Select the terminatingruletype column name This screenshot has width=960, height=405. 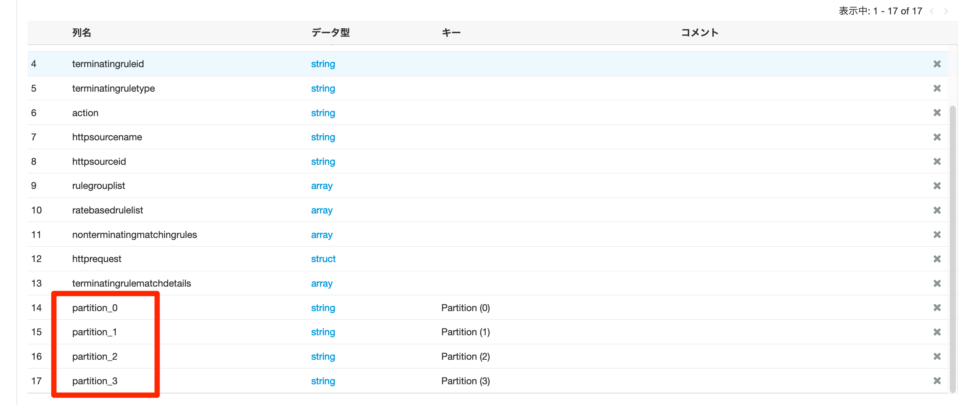(113, 88)
